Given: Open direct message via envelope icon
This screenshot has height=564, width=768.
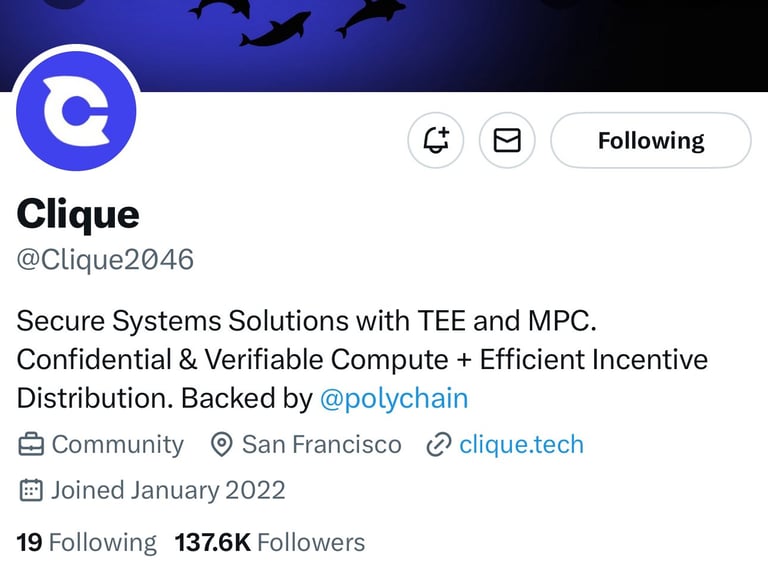Looking at the screenshot, I should click(x=507, y=141).
